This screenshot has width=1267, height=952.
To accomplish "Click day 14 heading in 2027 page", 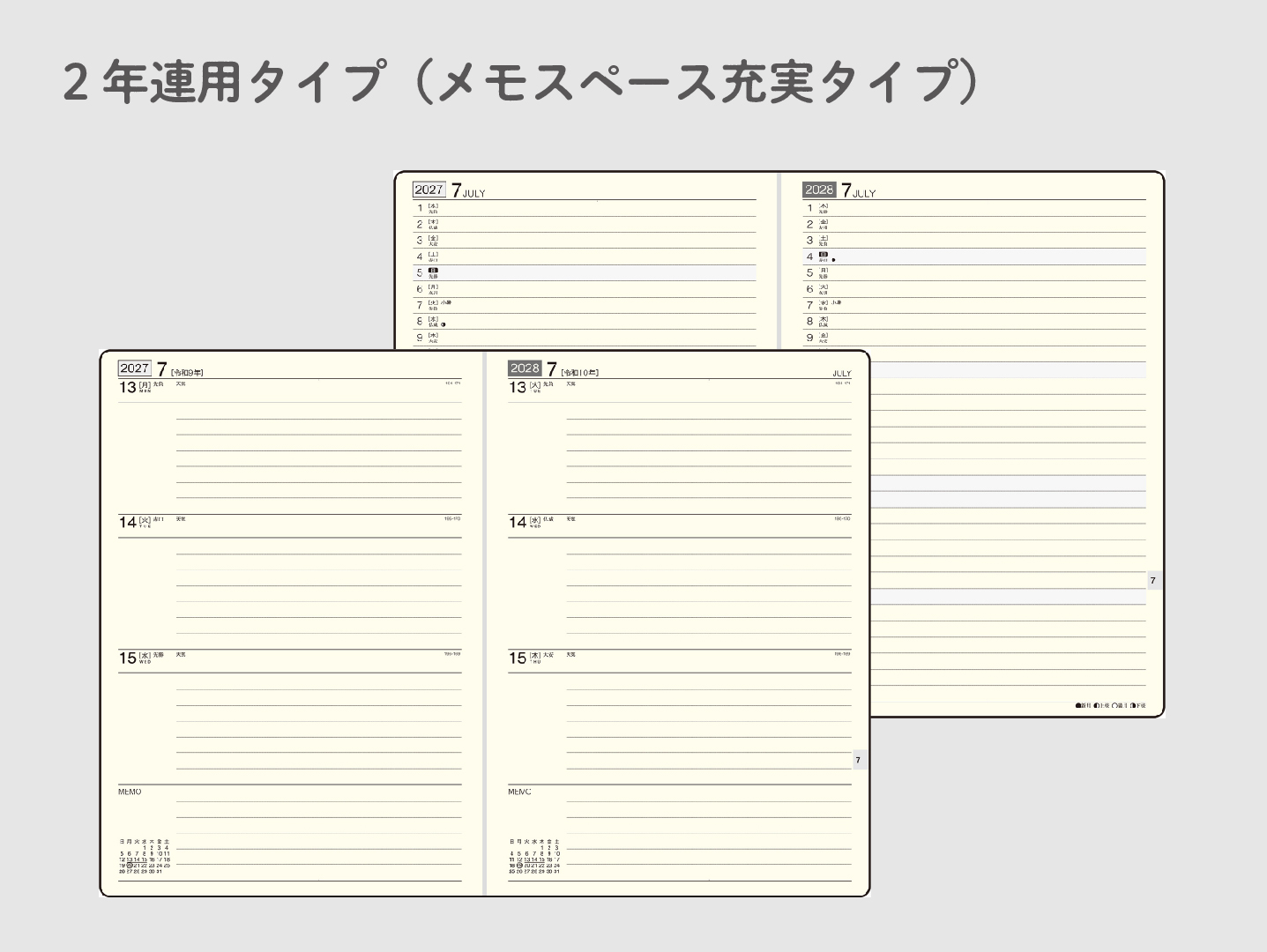I will tap(128, 523).
